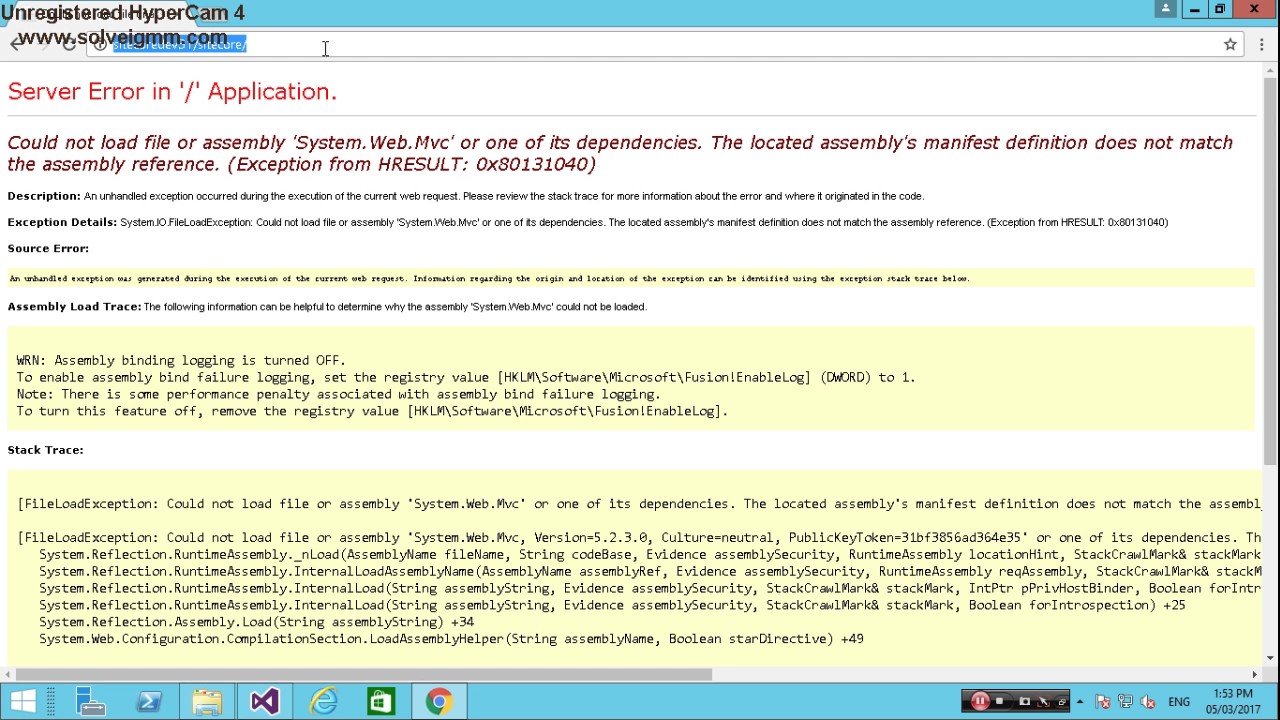The image size is (1280, 720).
Task: Open the taskbar clock showing 1:53 PM
Action: pyautogui.click(x=1232, y=701)
